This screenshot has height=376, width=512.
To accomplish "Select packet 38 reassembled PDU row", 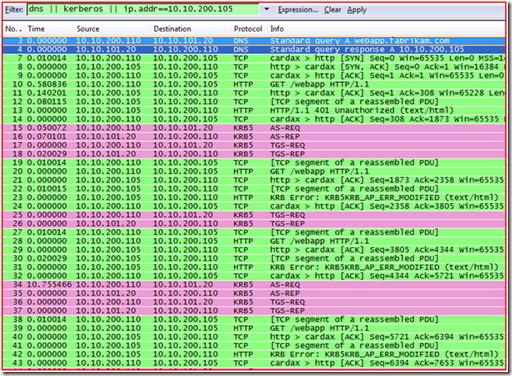I will coord(254,319).
